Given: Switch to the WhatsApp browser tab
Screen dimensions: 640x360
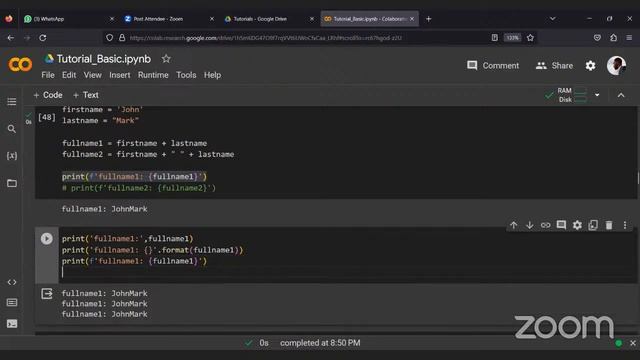Looking at the screenshot, I should 65,19.
